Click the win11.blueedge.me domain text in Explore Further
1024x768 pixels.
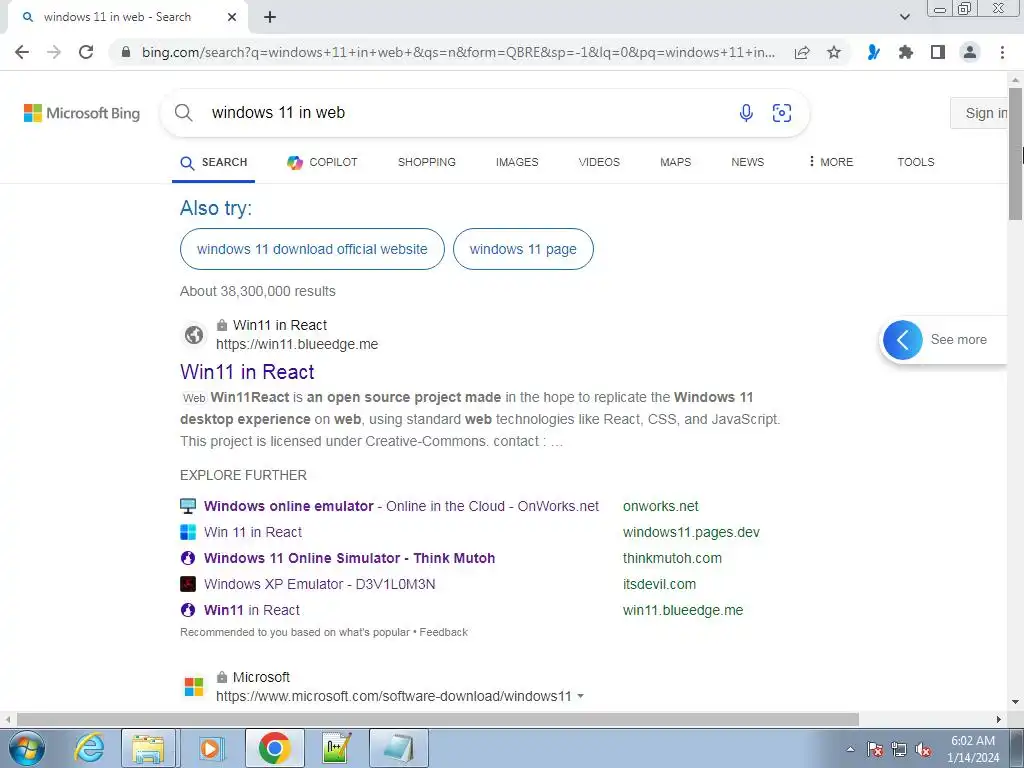[682, 611]
